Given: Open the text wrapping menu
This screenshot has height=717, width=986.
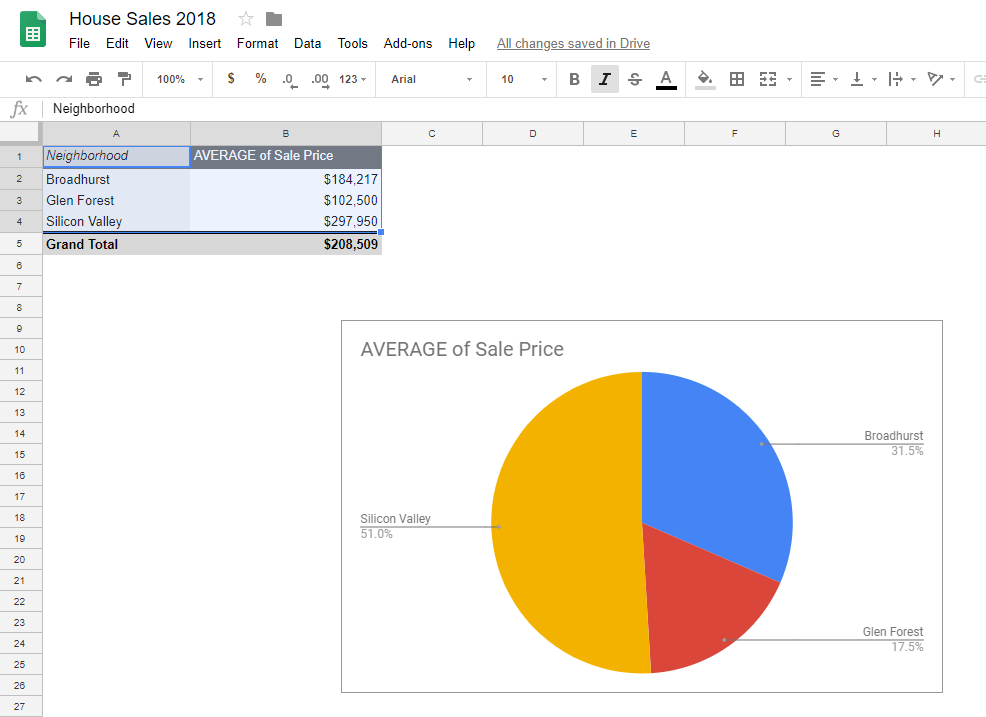Looking at the screenshot, I should [x=895, y=79].
